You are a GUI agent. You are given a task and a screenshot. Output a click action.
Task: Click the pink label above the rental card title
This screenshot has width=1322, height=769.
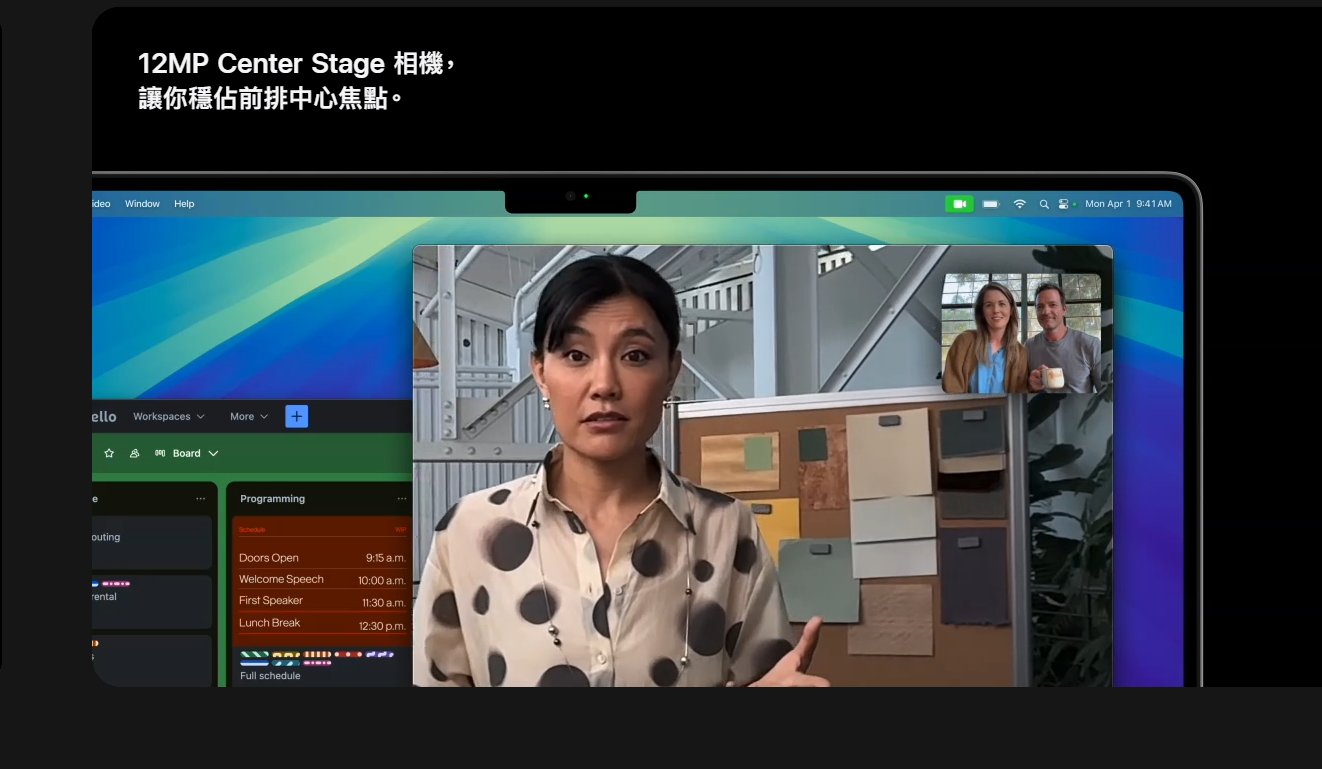[x=116, y=583]
